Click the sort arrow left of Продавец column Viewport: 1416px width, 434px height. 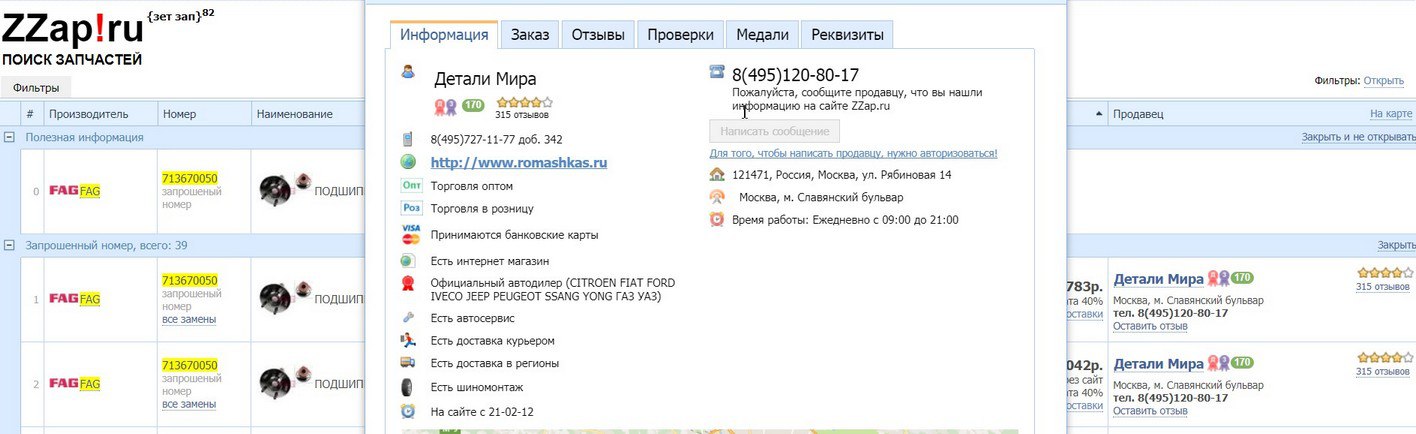[x=1100, y=114]
